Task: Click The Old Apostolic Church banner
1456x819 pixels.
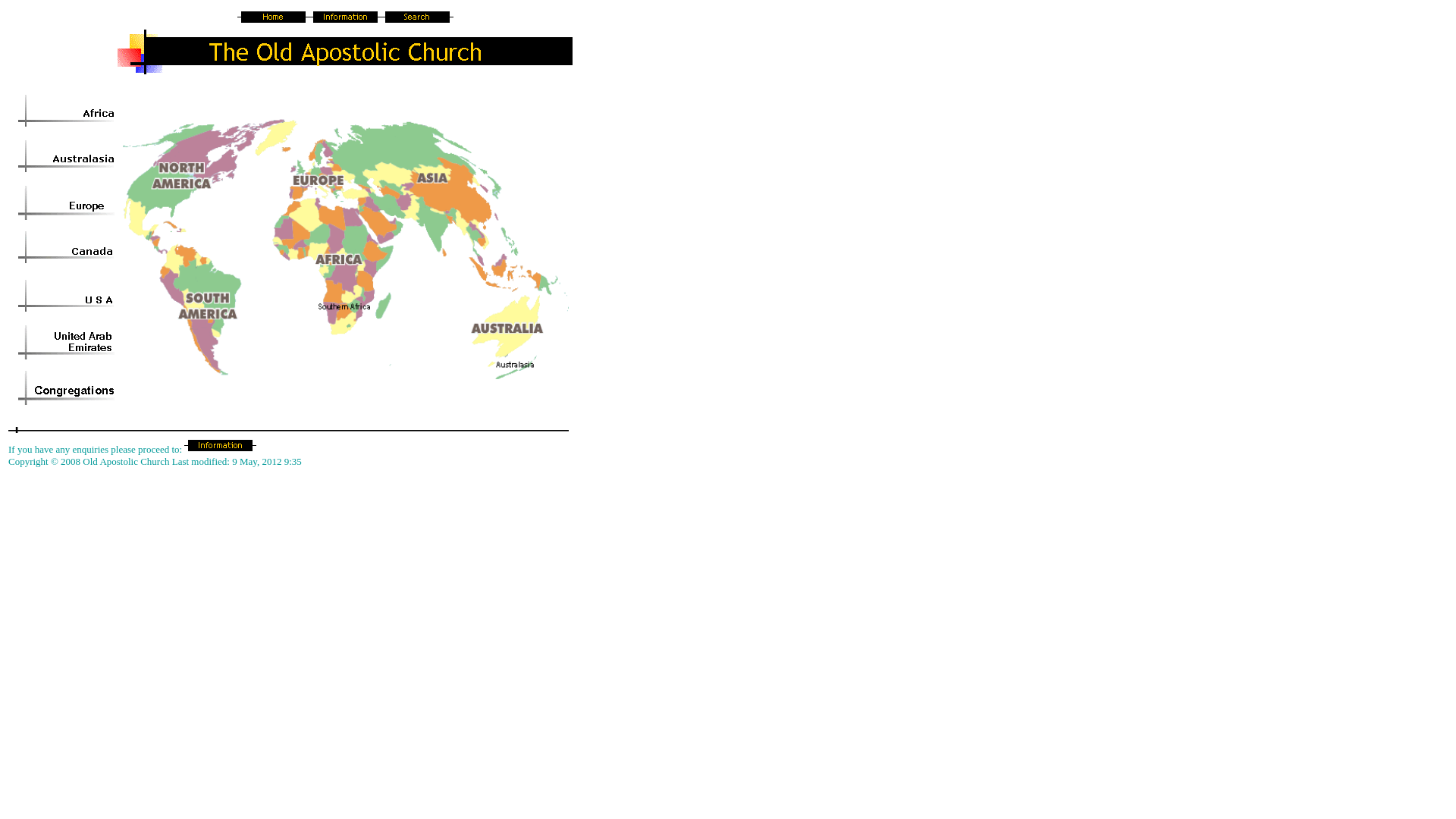Action: [345, 52]
